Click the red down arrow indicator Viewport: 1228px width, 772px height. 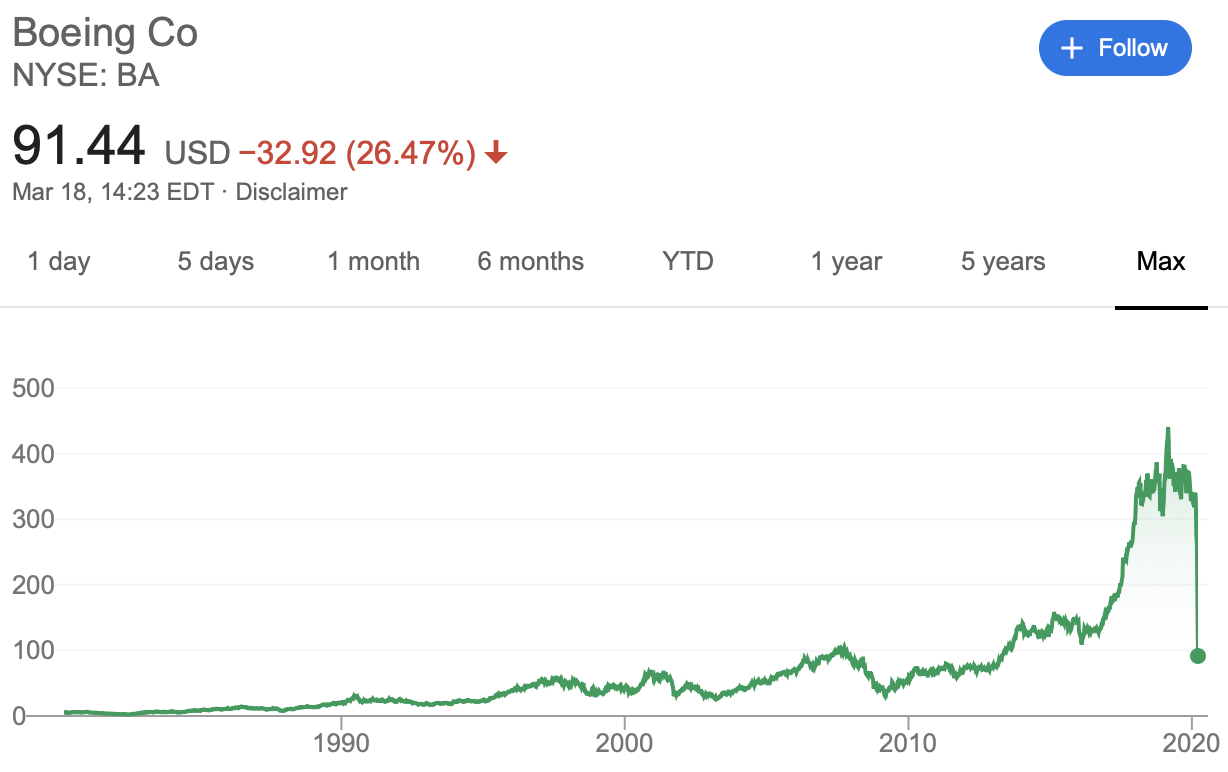click(x=496, y=154)
